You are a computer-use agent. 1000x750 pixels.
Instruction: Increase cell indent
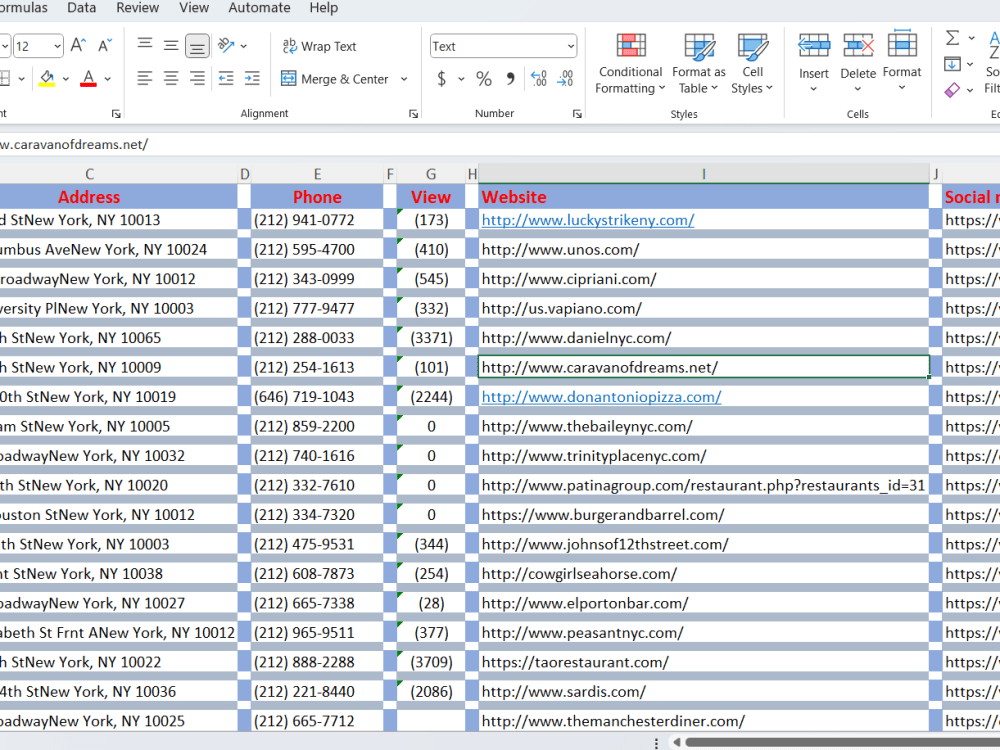pyautogui.click(x=253, y=78)
